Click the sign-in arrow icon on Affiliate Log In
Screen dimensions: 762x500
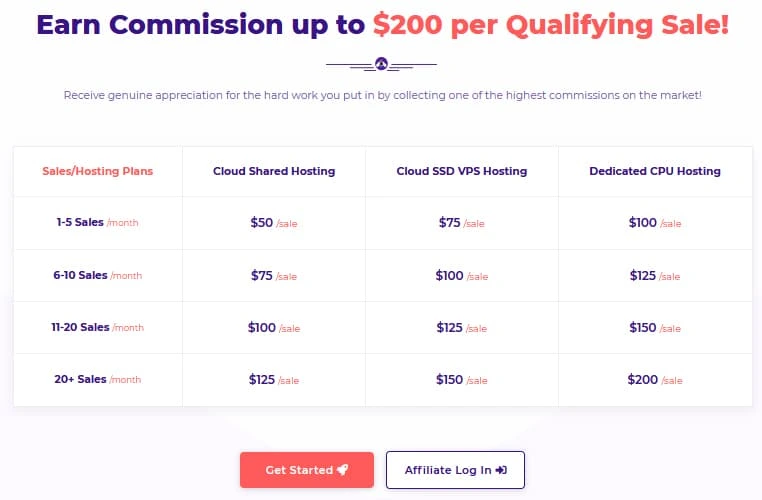coord(501,470)
